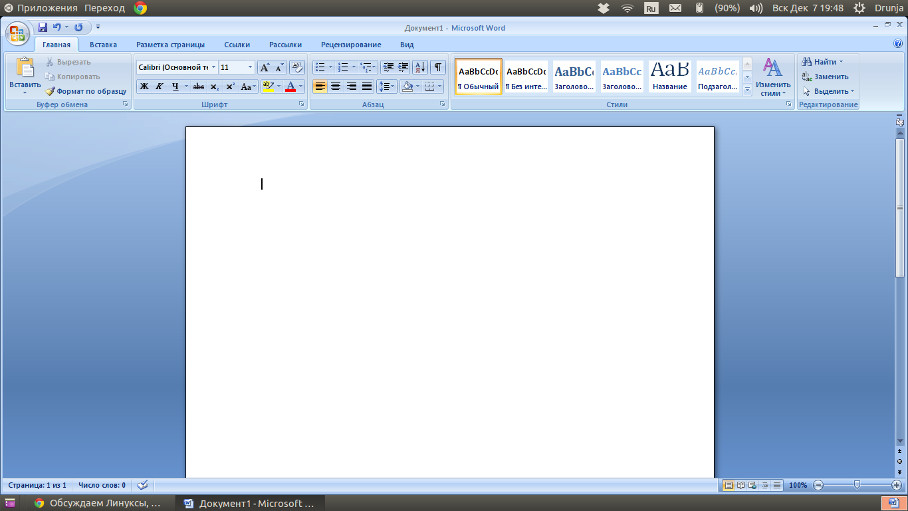908x511 pixels.
Task: Clear formatting with the eraser icon
Action: 296,67
